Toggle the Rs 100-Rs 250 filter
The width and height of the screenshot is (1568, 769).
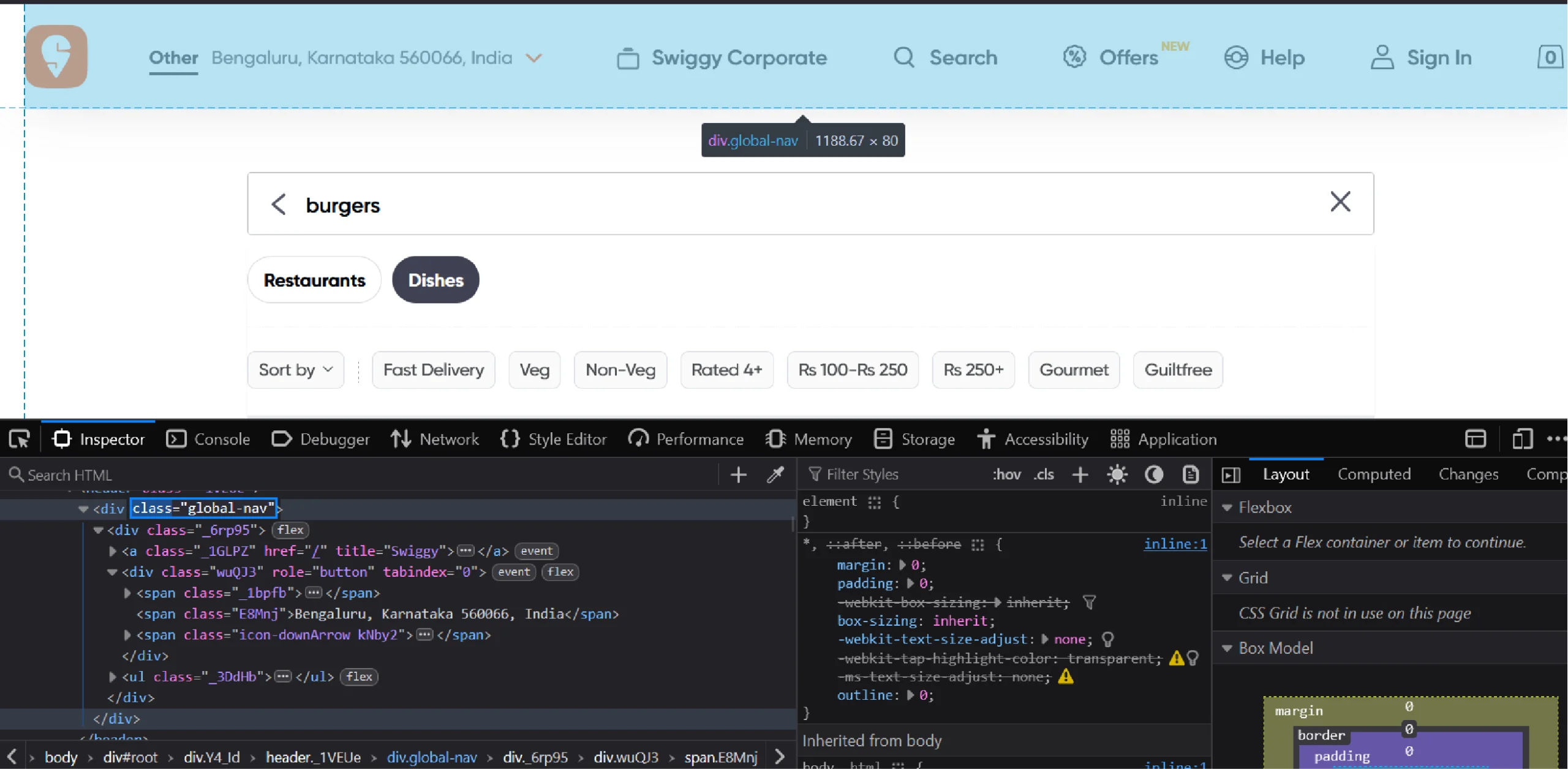tap(853, 370)
